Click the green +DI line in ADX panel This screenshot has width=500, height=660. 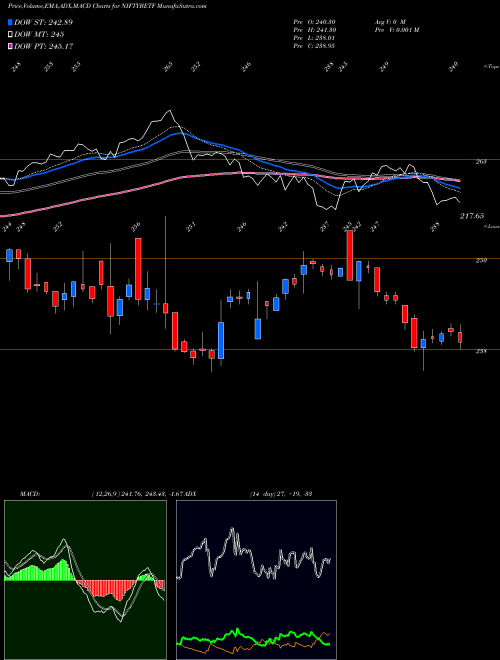click(253, 636)
